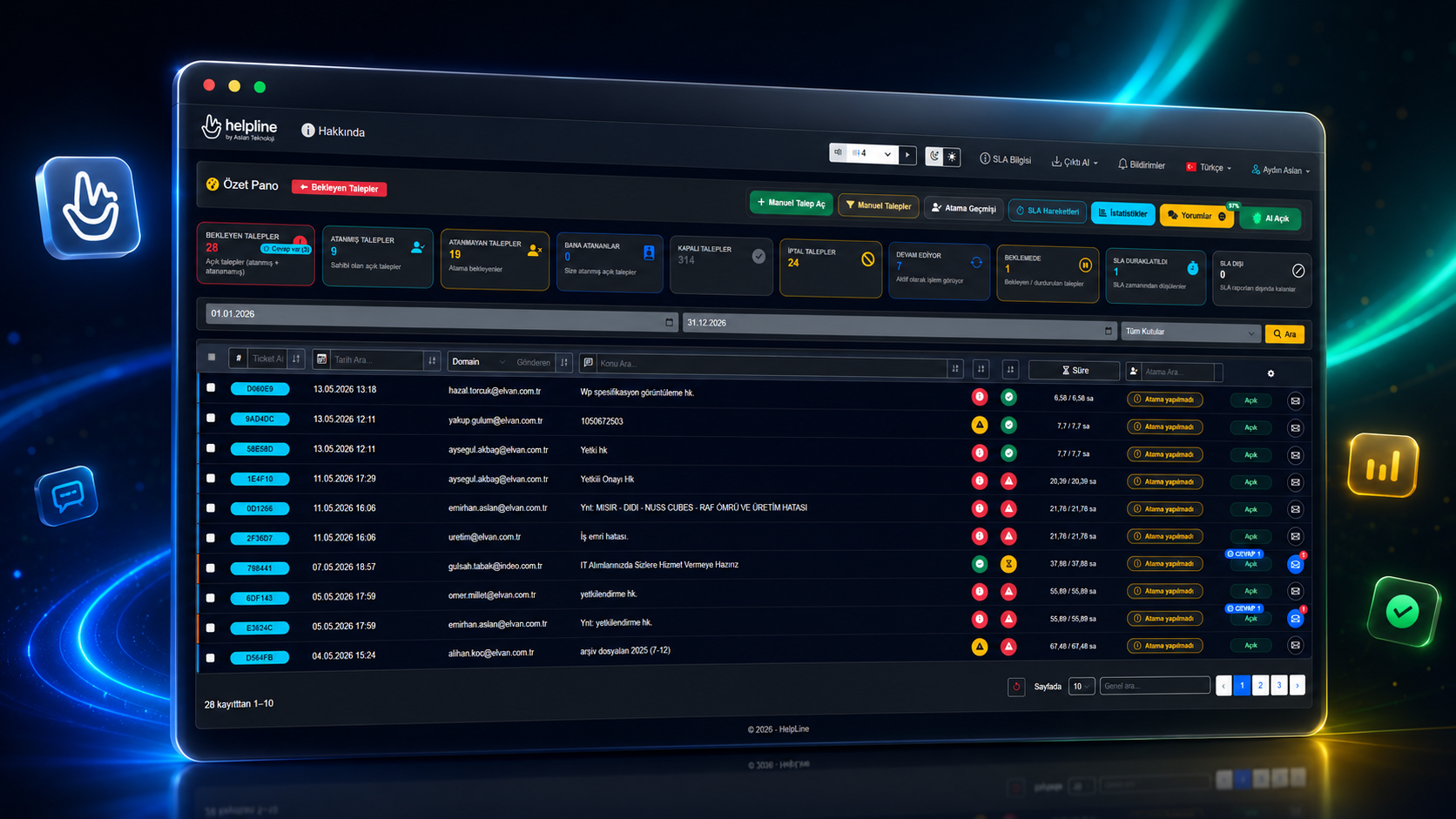Click green SLA check icon in row 58E58D

click(x=1008, y=453)
